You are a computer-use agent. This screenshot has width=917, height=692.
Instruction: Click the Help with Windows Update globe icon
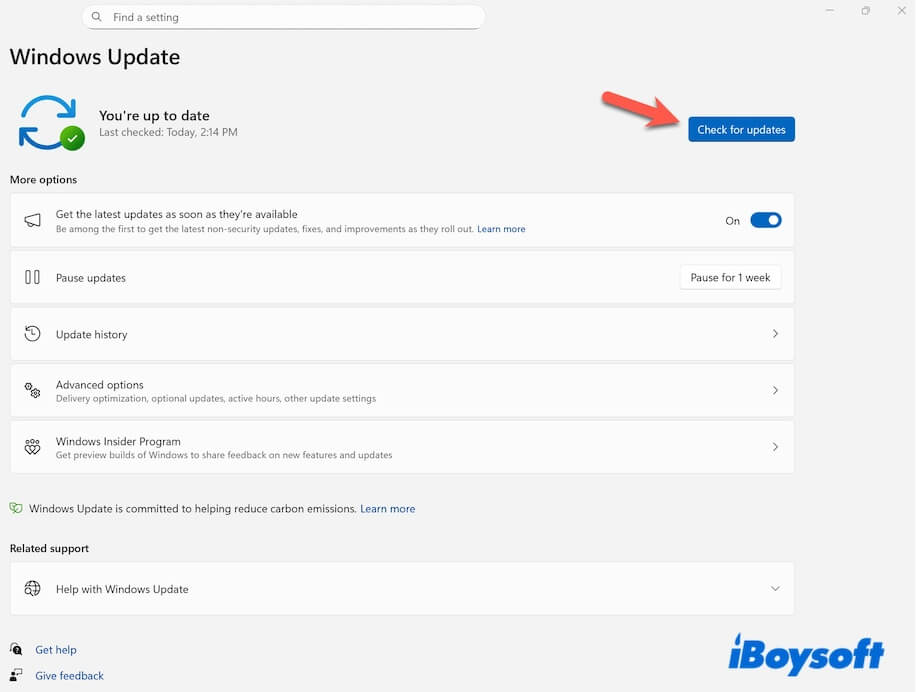[32, 588]
